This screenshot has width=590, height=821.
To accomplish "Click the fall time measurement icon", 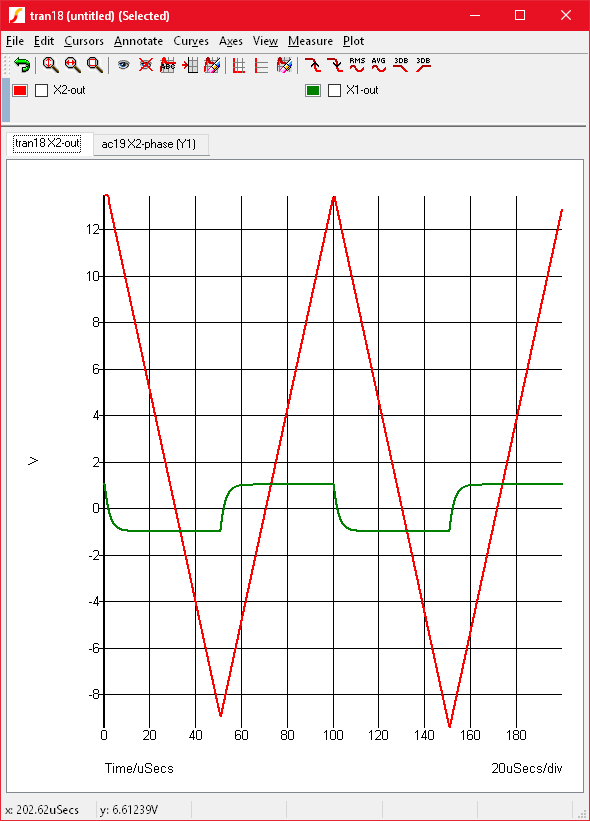I will [x=335, y=65].
